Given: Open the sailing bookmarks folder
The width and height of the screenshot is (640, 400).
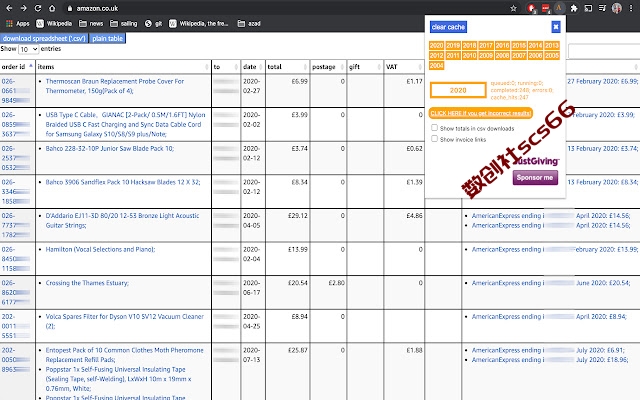Looking at the screenshot, I should click(124, 24).
